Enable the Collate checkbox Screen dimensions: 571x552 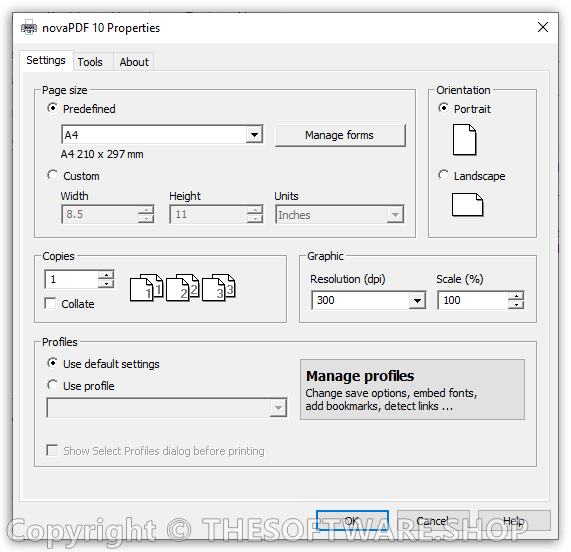point(50,303)
